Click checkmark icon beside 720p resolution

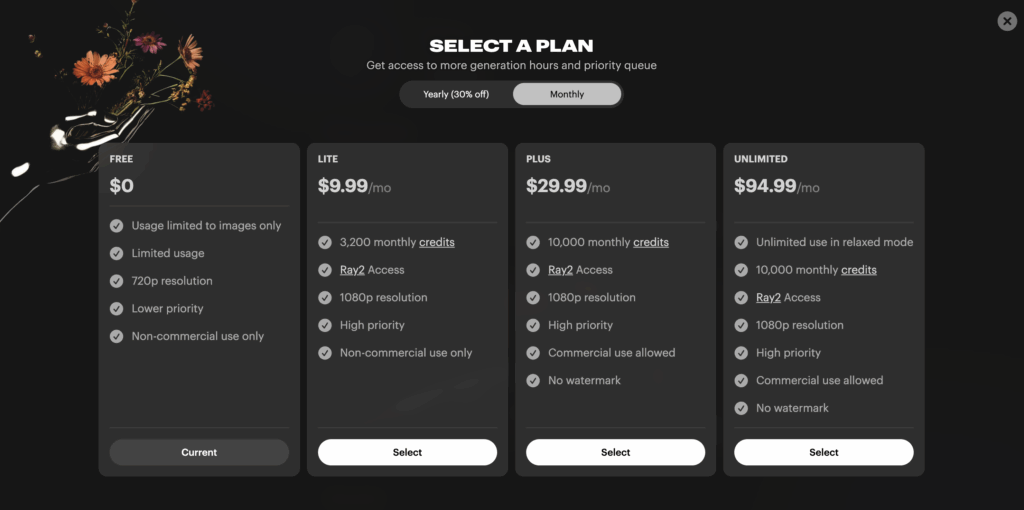click(x=116, y=281)
